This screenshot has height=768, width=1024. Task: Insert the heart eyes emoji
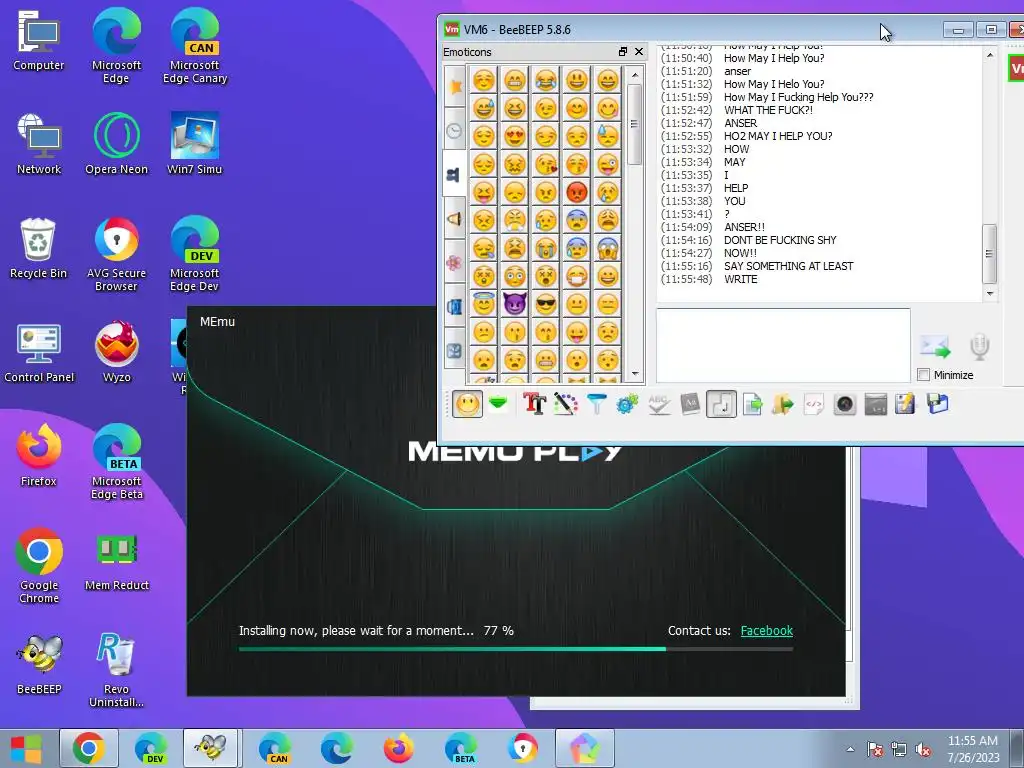coord(515,136)
